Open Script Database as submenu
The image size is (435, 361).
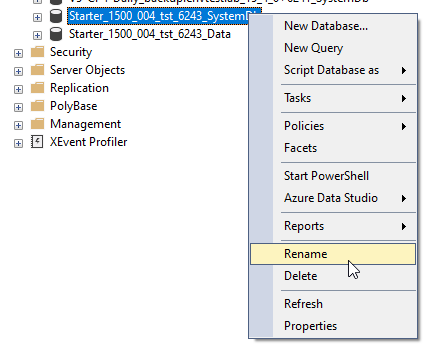tap(333, 70)
